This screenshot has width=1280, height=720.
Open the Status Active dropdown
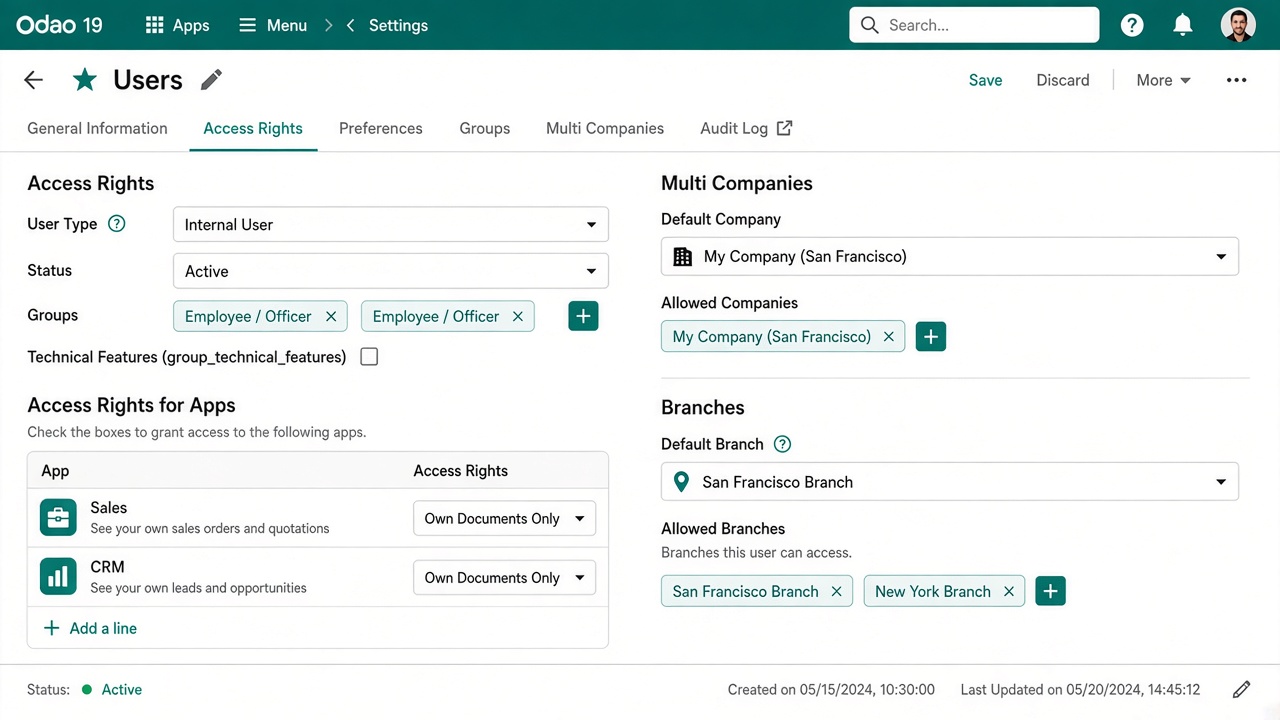coord(391,271)
